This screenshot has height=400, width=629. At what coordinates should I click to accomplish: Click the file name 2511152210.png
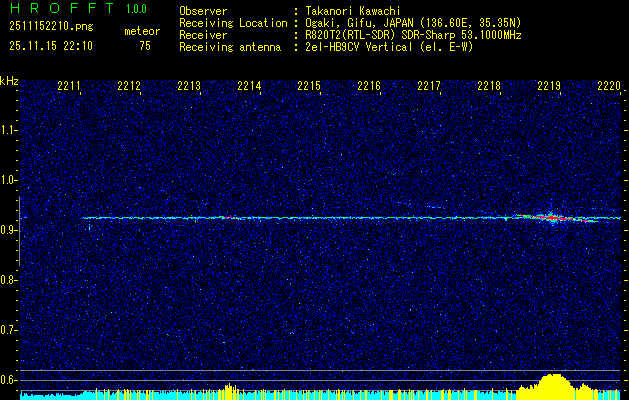51,27
